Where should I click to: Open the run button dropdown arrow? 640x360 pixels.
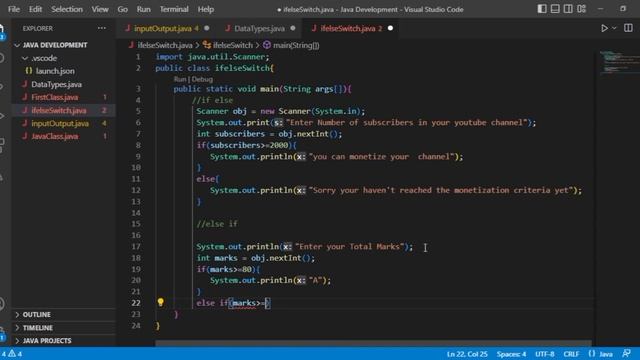pos(614,28)
